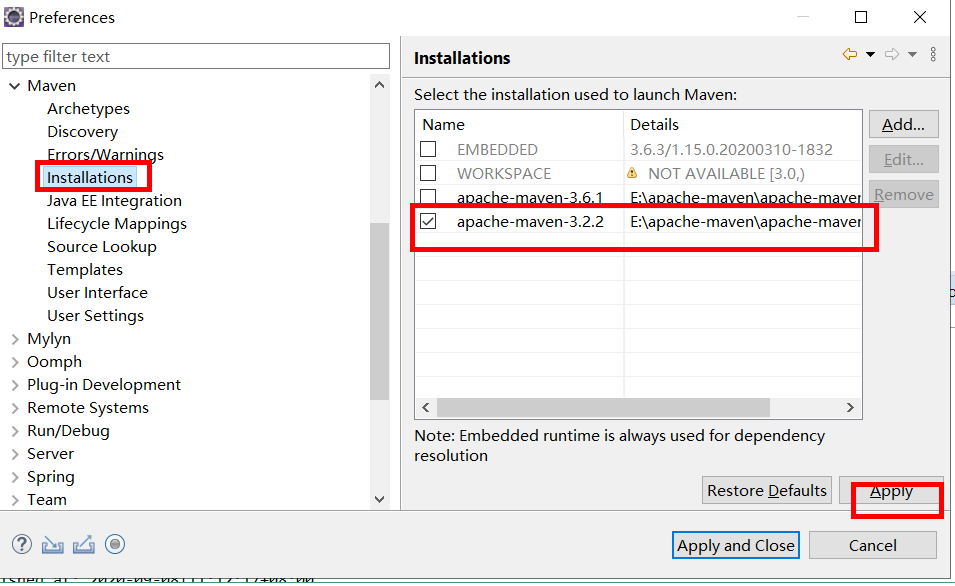
Task: Click the Remove button
Action: (903, 194)
